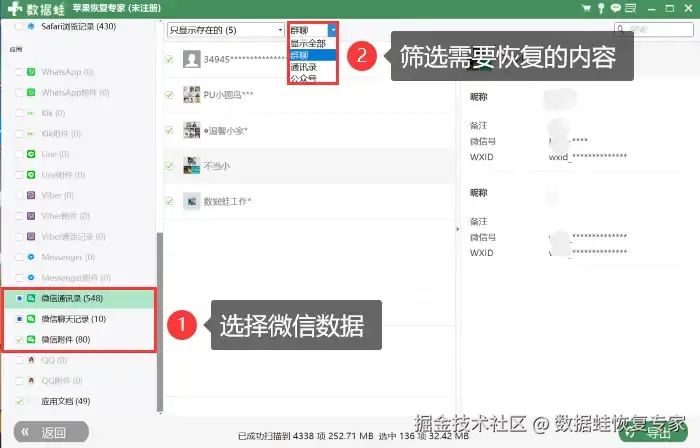Choose highlighted 群聊 in the filter list
The image size is (700, 448).
click(x=312, y=55)
